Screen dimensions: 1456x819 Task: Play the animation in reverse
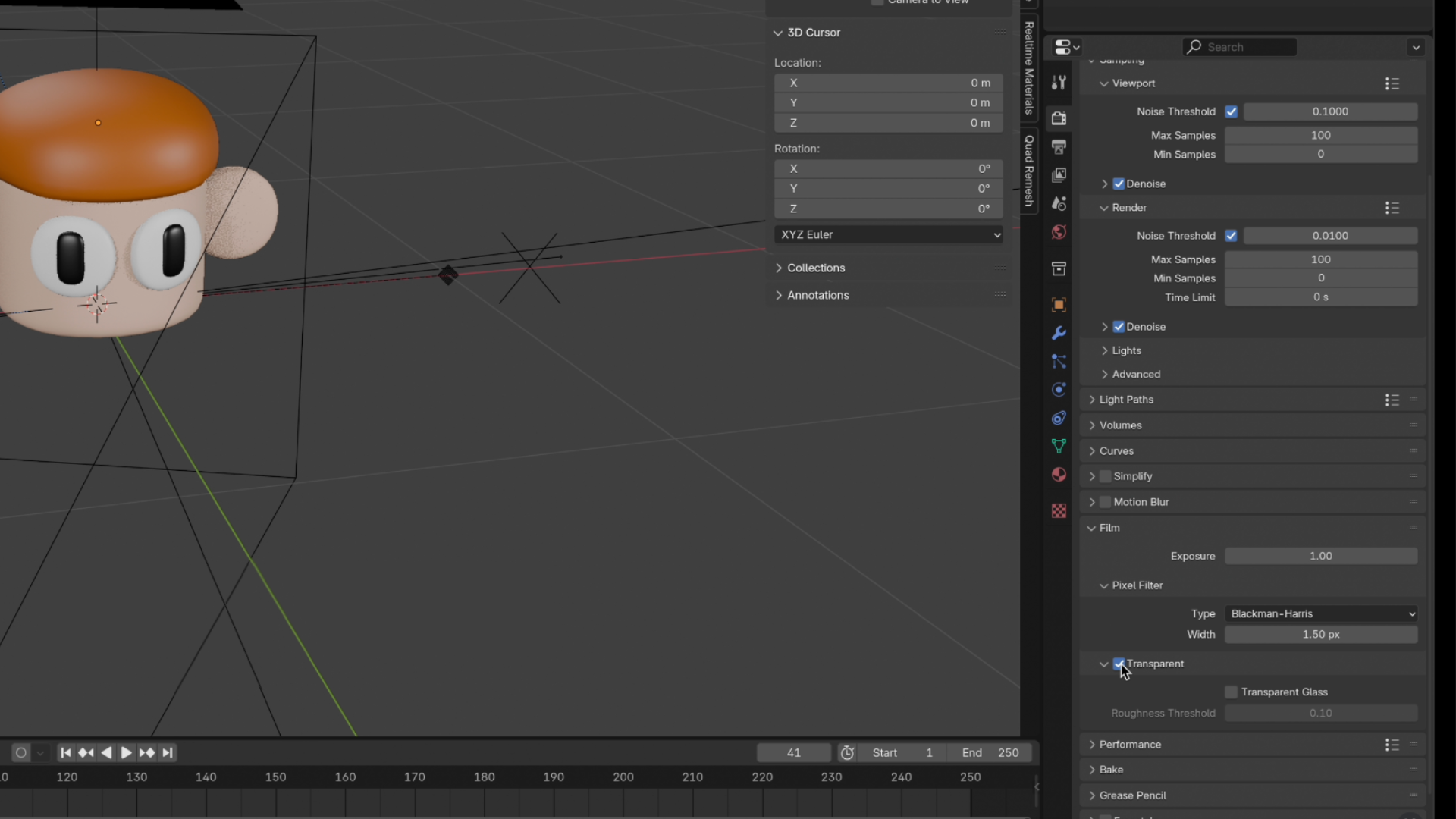[106, 753]
